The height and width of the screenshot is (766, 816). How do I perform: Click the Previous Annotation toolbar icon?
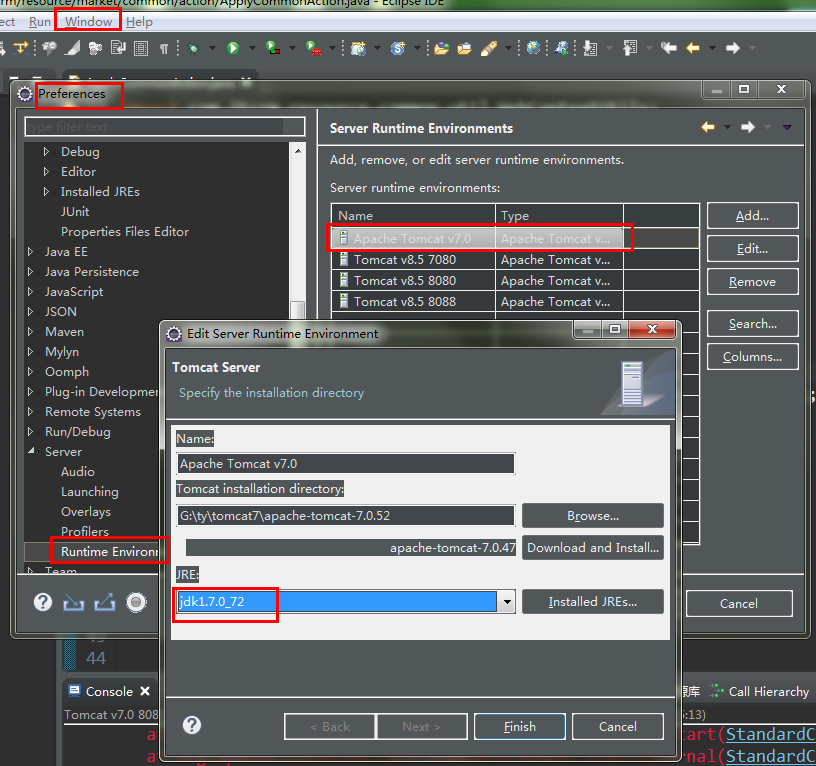pyautogui.click(x=630, y=48)
